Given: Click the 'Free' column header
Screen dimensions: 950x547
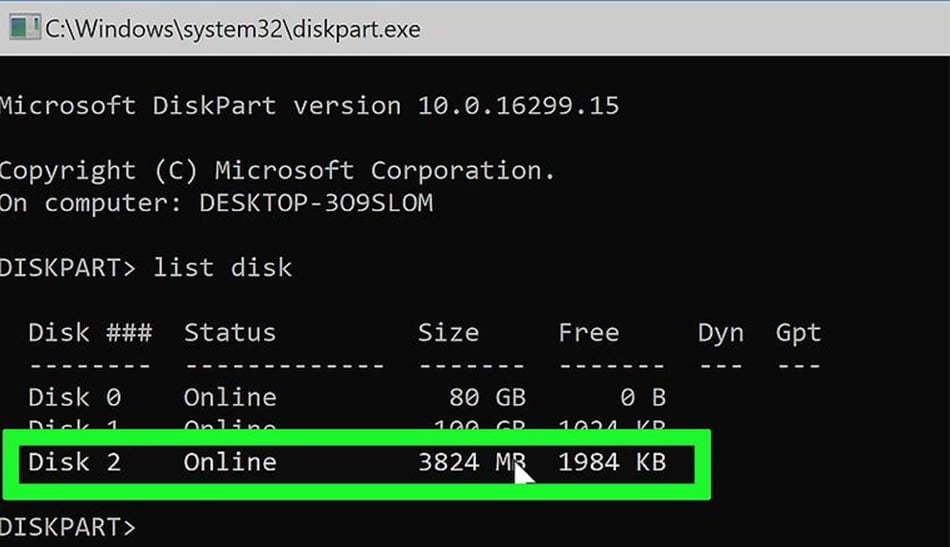Looking at the screenshot, I should 589,333.
